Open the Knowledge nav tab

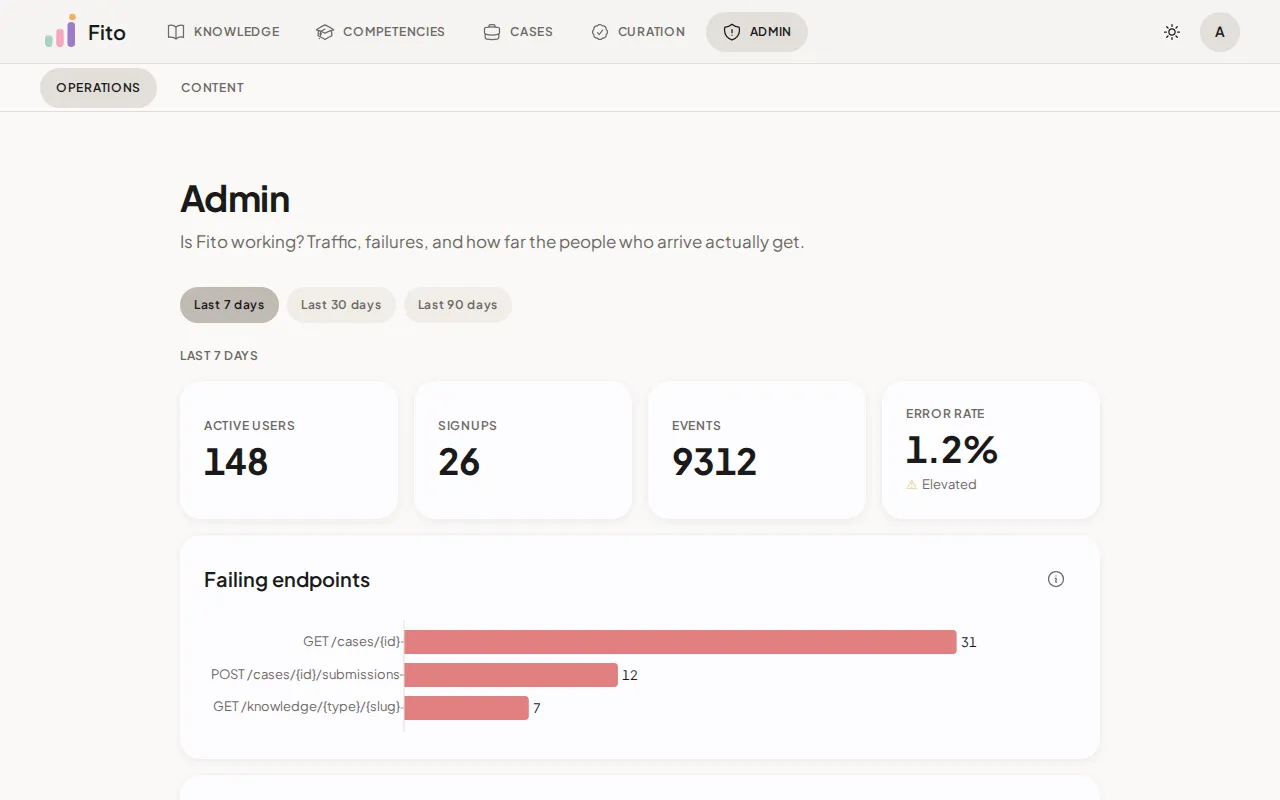tap(223, 32)
